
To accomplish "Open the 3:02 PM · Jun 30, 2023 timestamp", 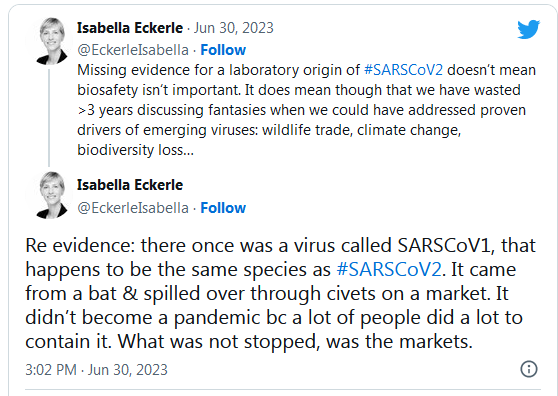I will click(96, 370).
